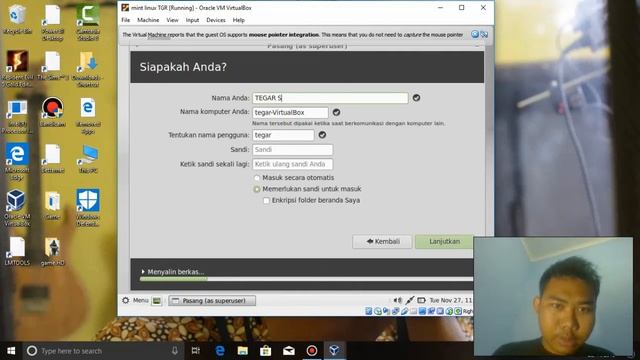Screen dimensions: 640x360
Task: Enable Enkripsi folder beranda Saya checkbox
Action: [x=266, y=200]
